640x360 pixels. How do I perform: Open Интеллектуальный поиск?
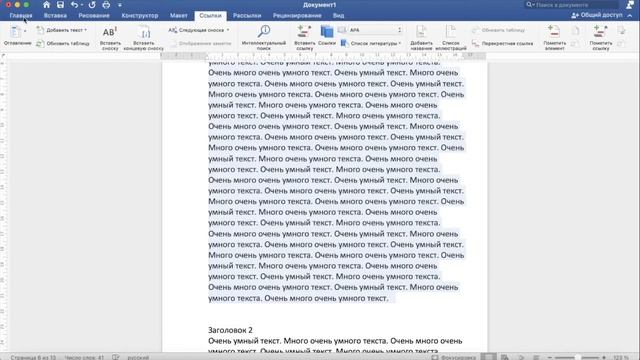[x=264, y=38]
